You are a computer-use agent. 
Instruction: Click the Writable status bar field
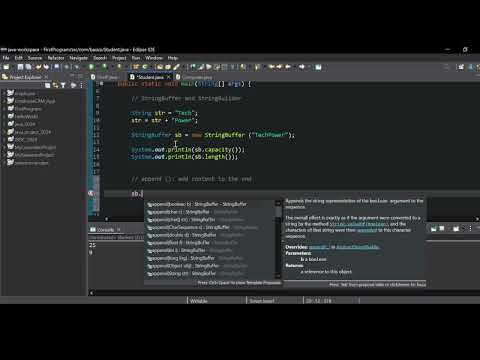pyautogui.click(x=199, y=301)
